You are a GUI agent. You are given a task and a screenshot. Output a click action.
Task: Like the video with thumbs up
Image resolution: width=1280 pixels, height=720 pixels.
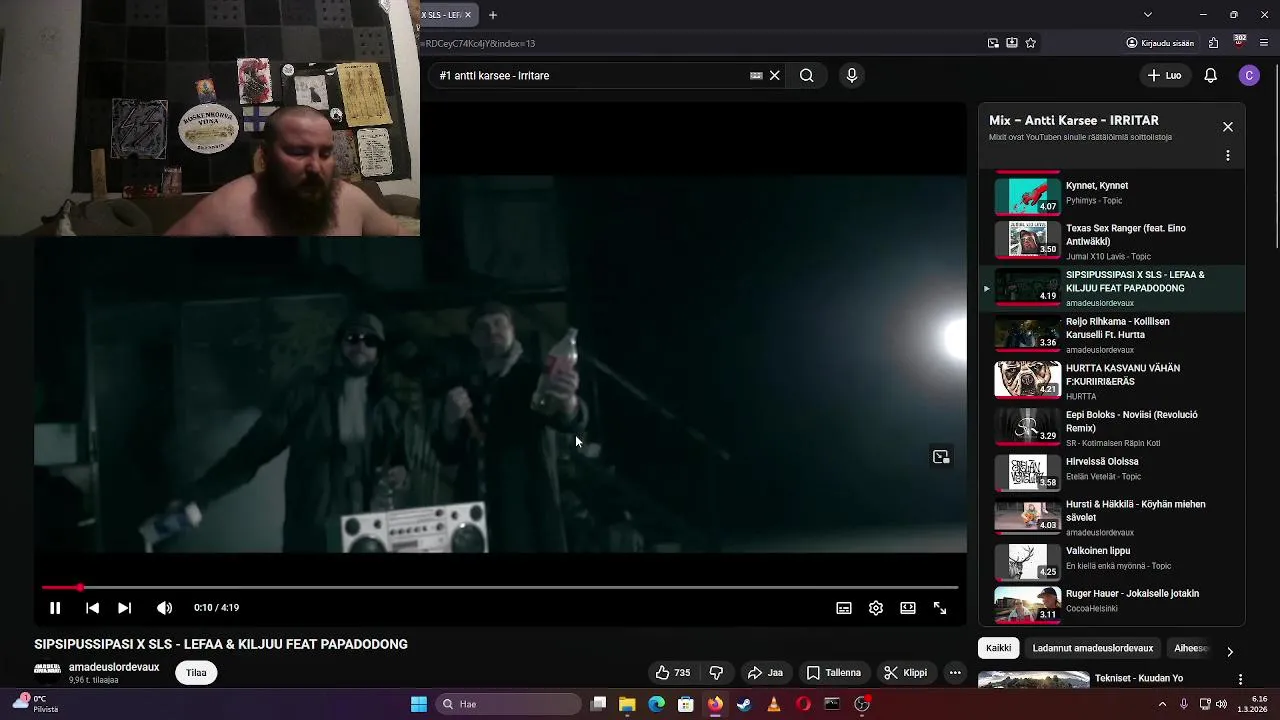673,673
